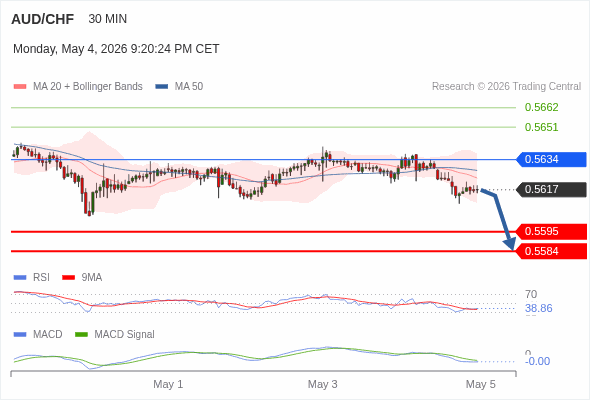Click the May 1 axis label
This screenshot has width=590, height=400.
(x=168, y=385)
